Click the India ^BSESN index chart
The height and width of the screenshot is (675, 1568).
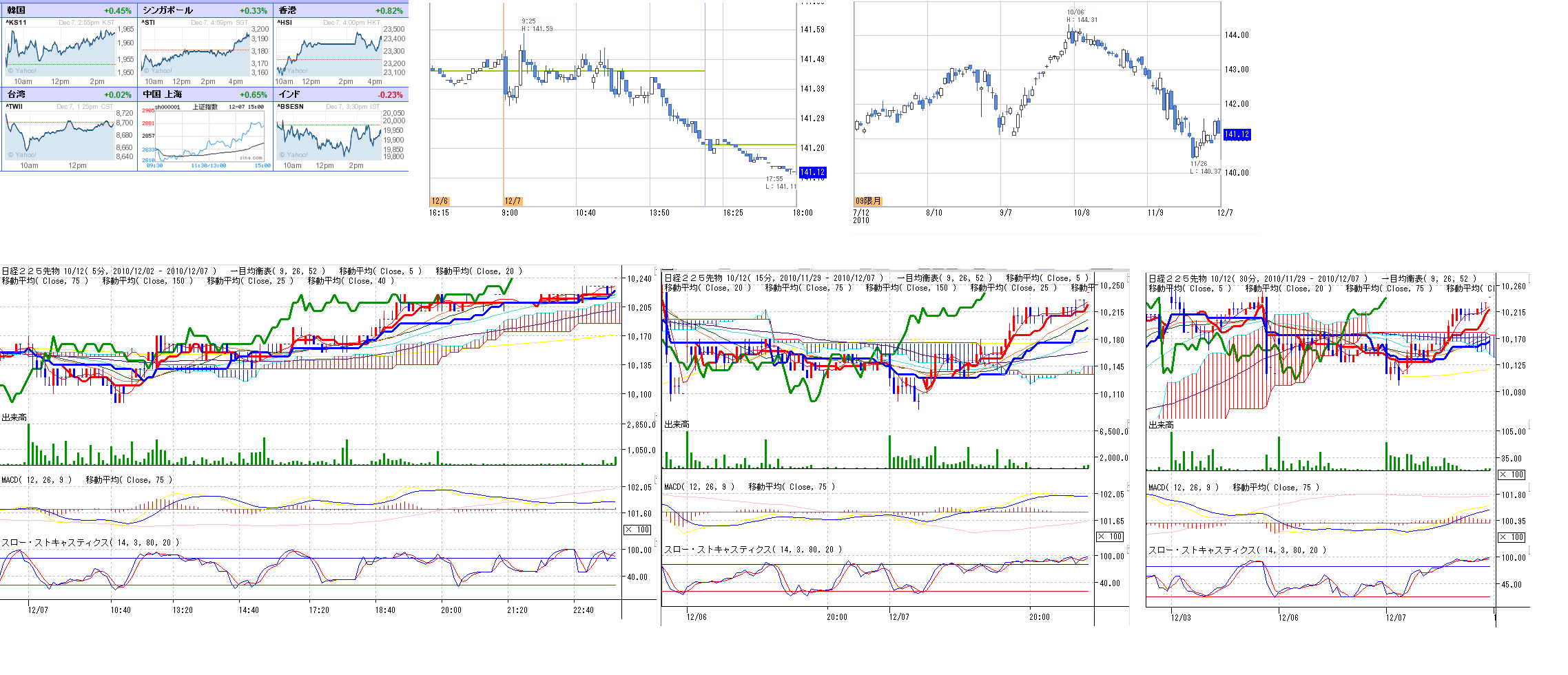tap(329, 133)
